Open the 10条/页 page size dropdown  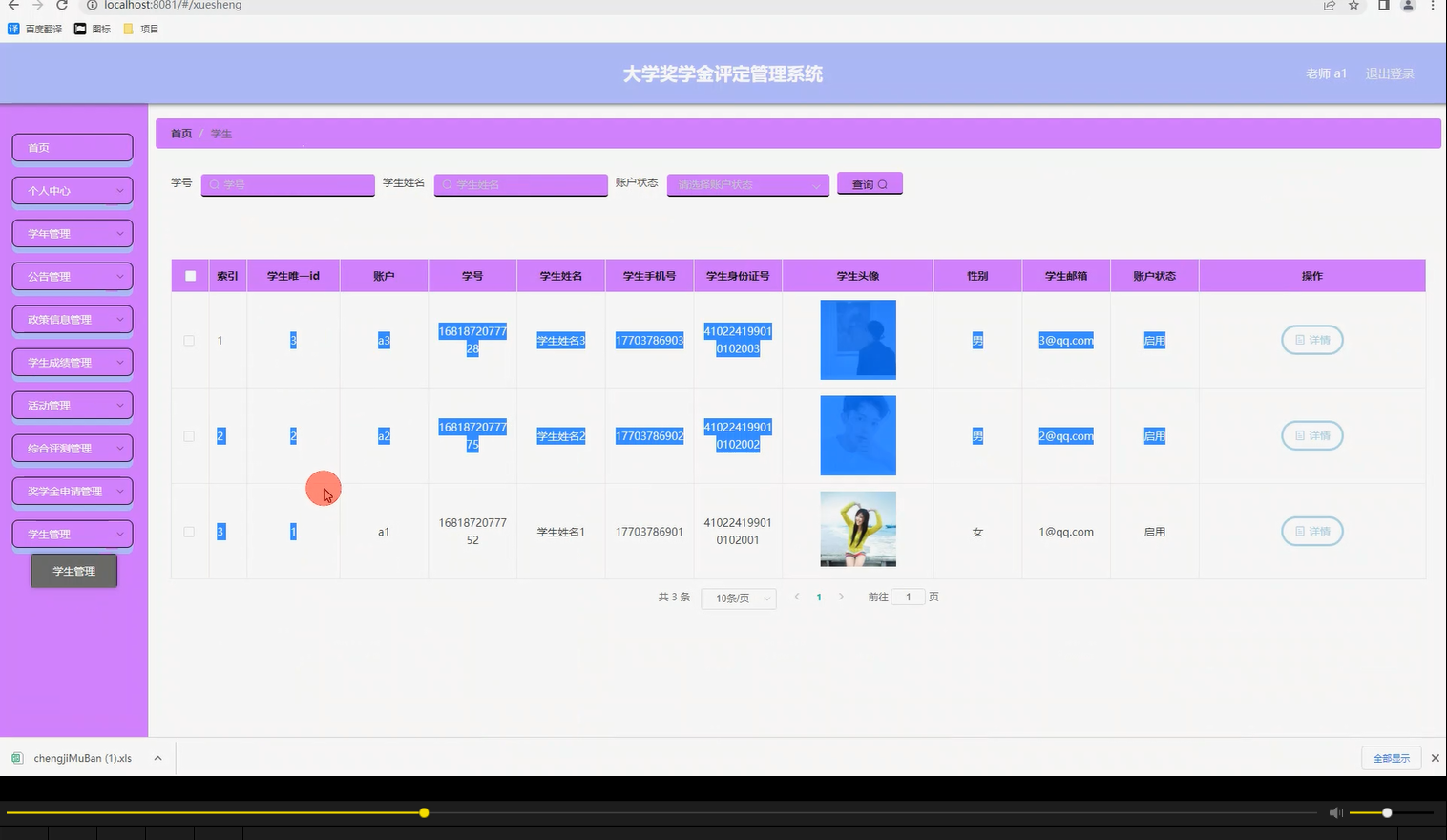737,598
